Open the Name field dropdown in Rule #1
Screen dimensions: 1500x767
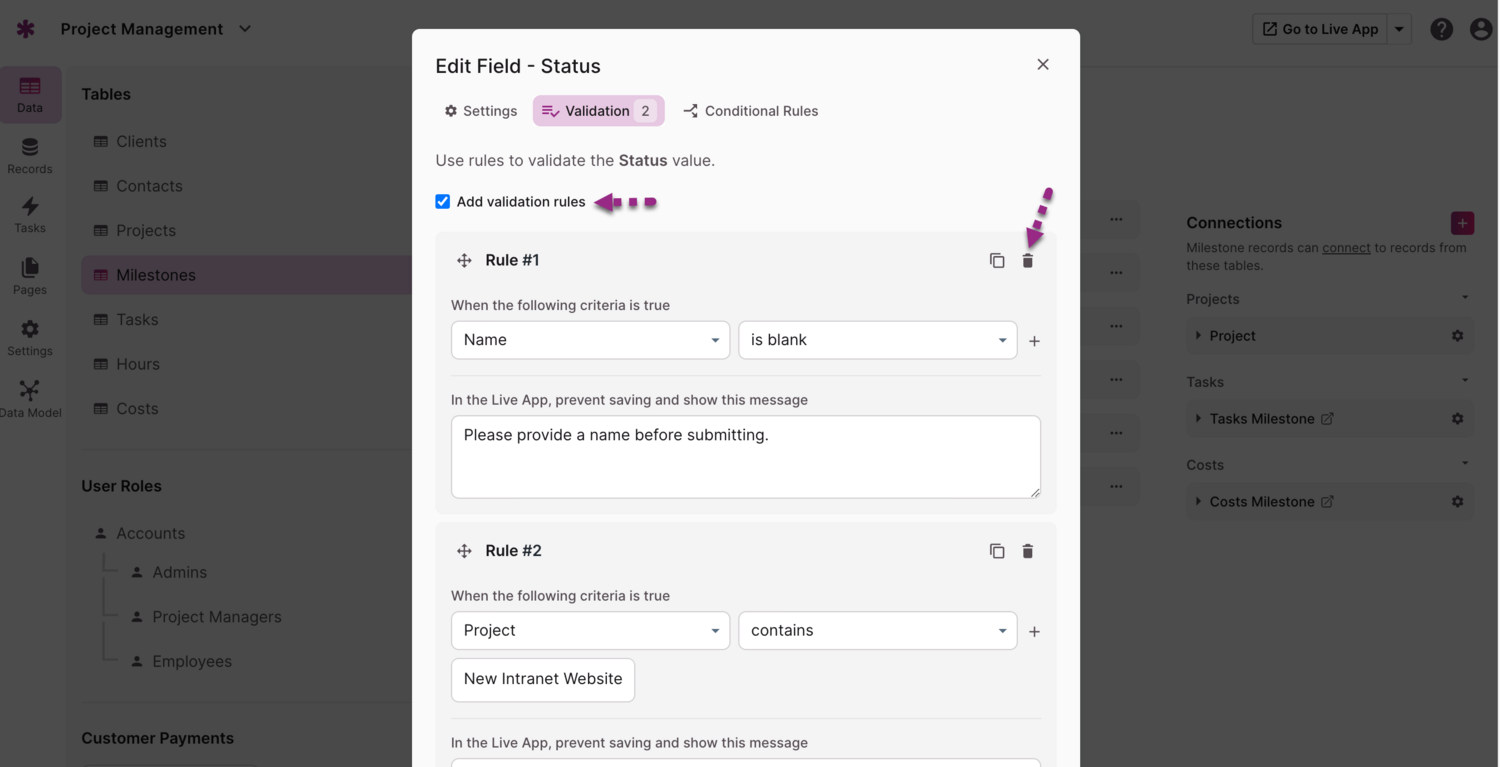[590, 340]
